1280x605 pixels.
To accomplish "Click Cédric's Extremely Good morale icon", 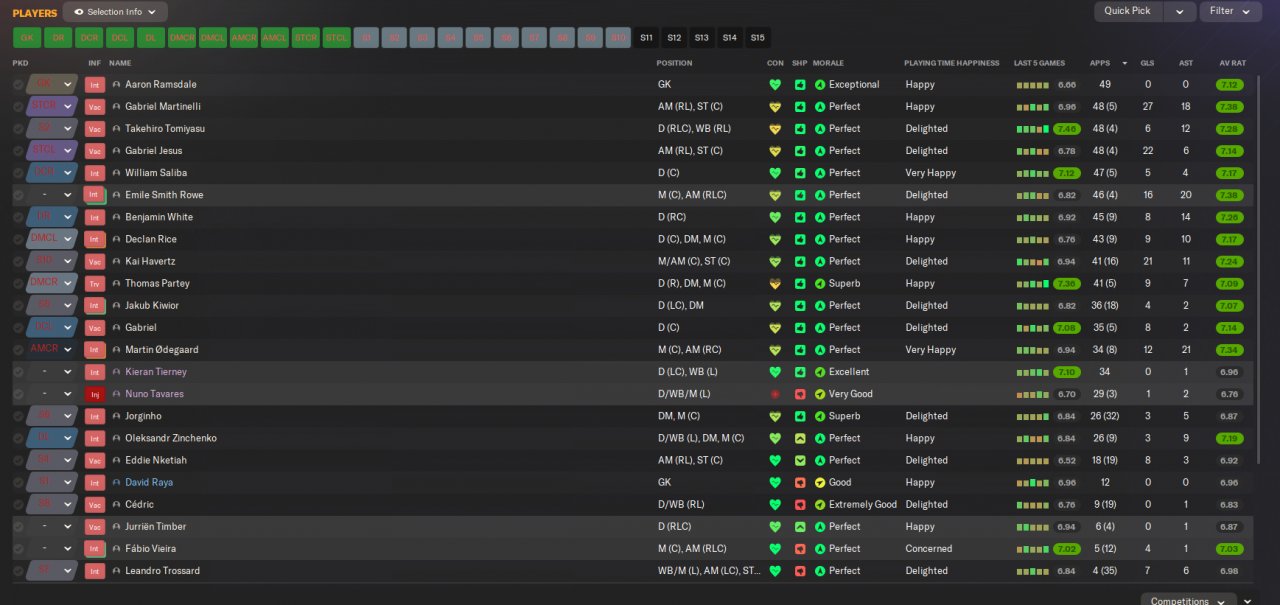I will coord(821,504).
